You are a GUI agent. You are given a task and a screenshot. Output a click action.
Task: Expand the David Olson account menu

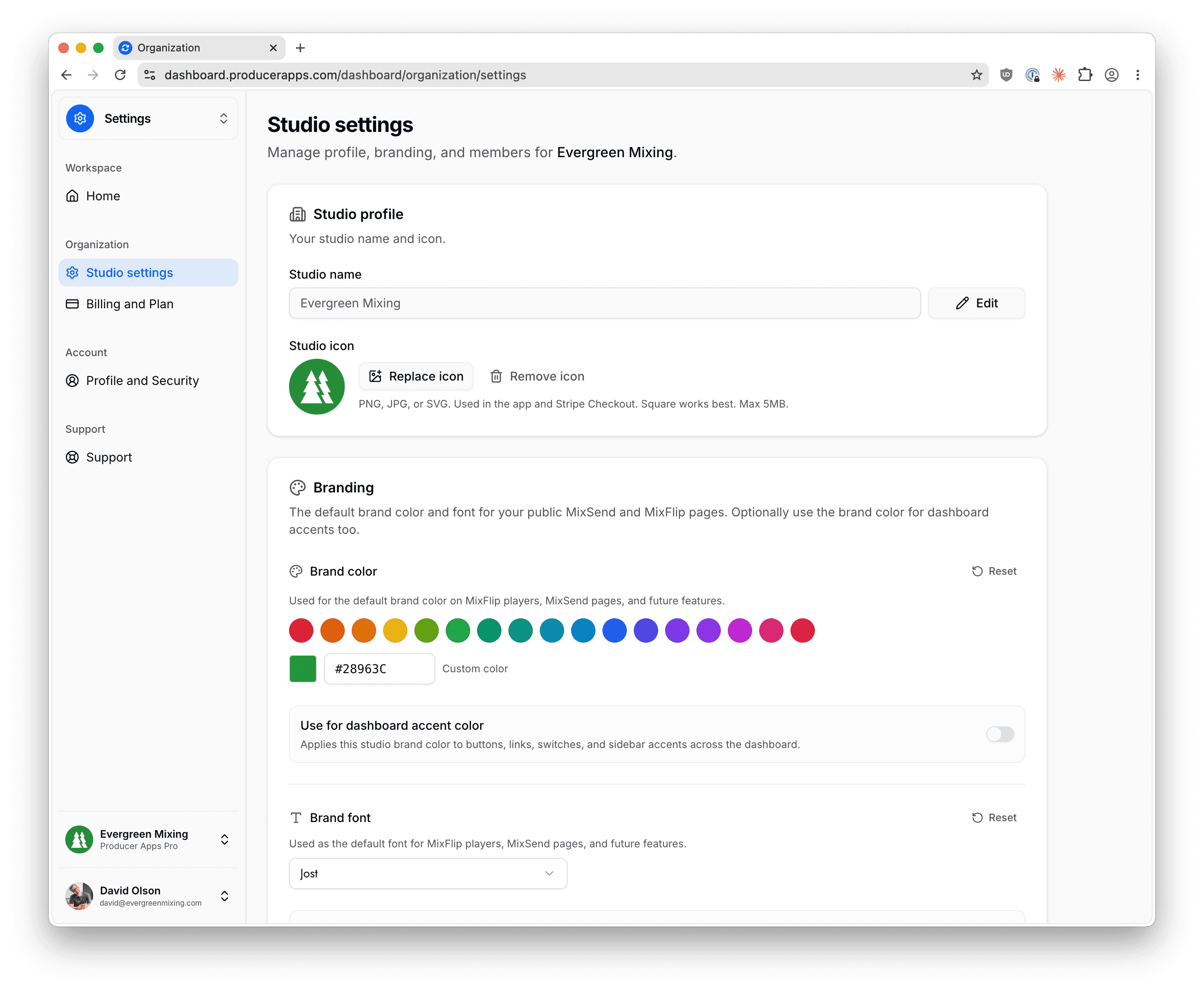(148, 896)
